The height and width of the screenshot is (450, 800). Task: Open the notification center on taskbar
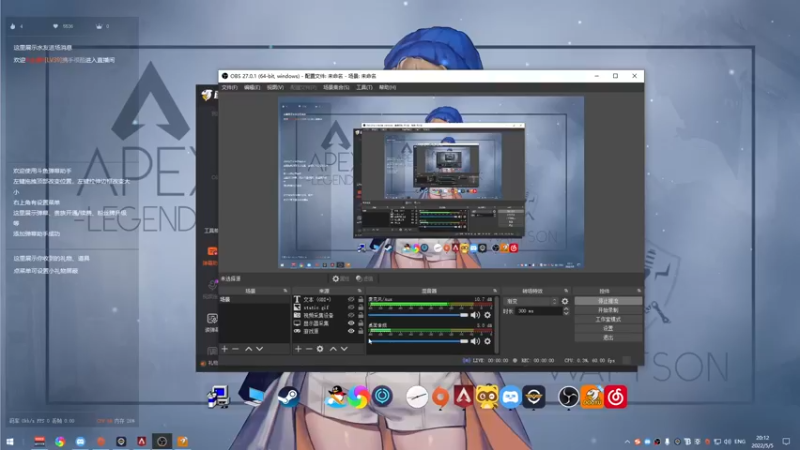point(786,441)
